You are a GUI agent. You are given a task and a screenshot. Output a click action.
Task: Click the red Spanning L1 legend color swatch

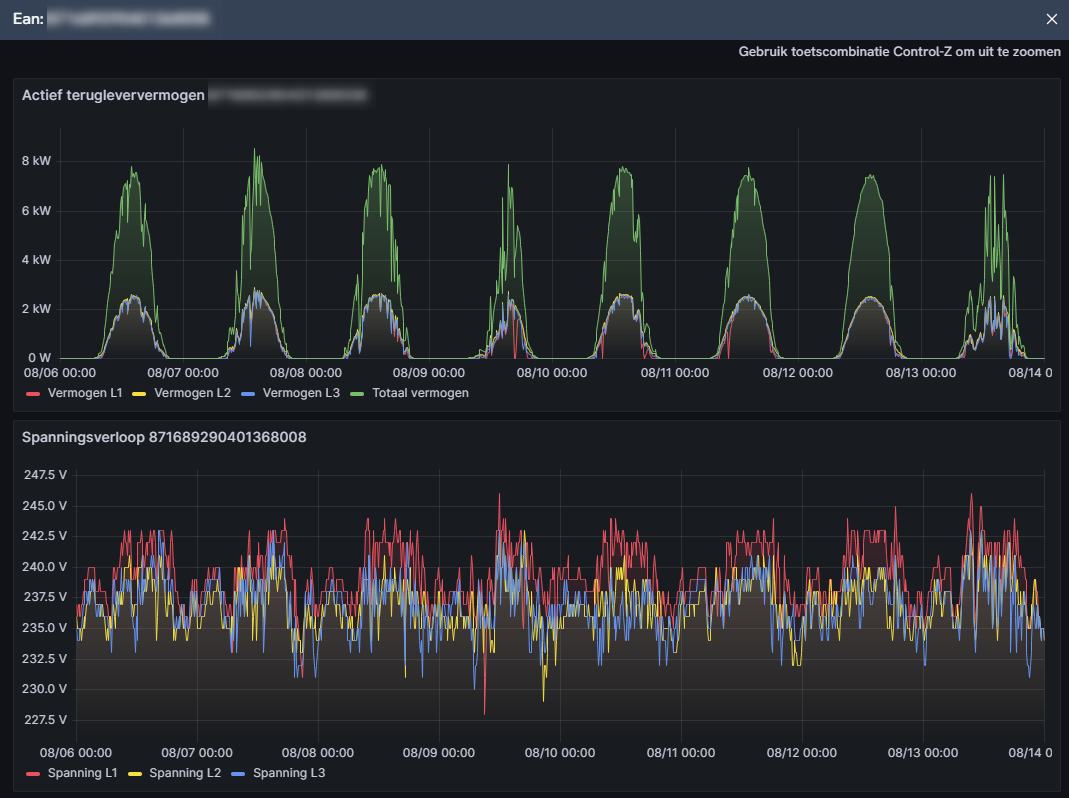click(x=32, y=774)
